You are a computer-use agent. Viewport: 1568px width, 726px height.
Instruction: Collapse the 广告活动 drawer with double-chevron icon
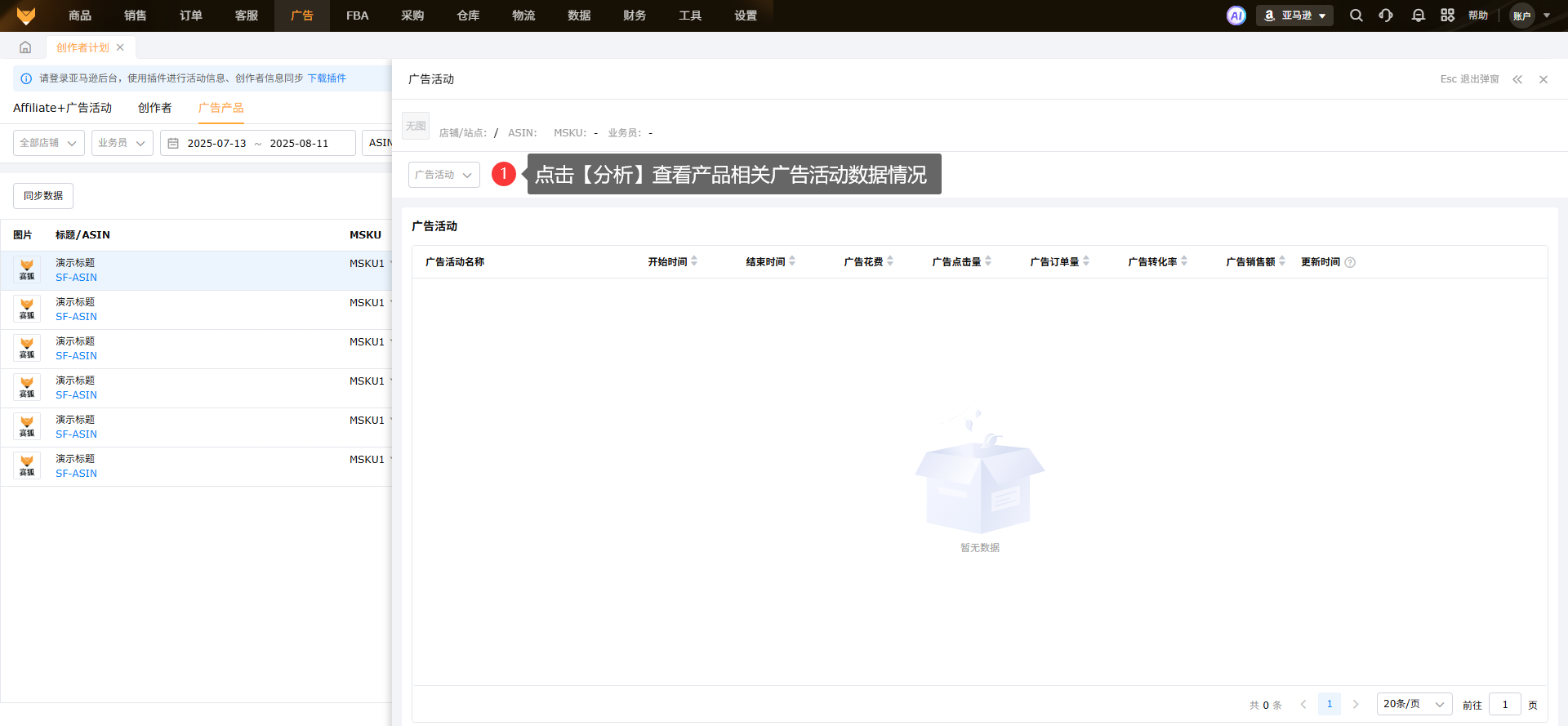[x=1517, y=79]
